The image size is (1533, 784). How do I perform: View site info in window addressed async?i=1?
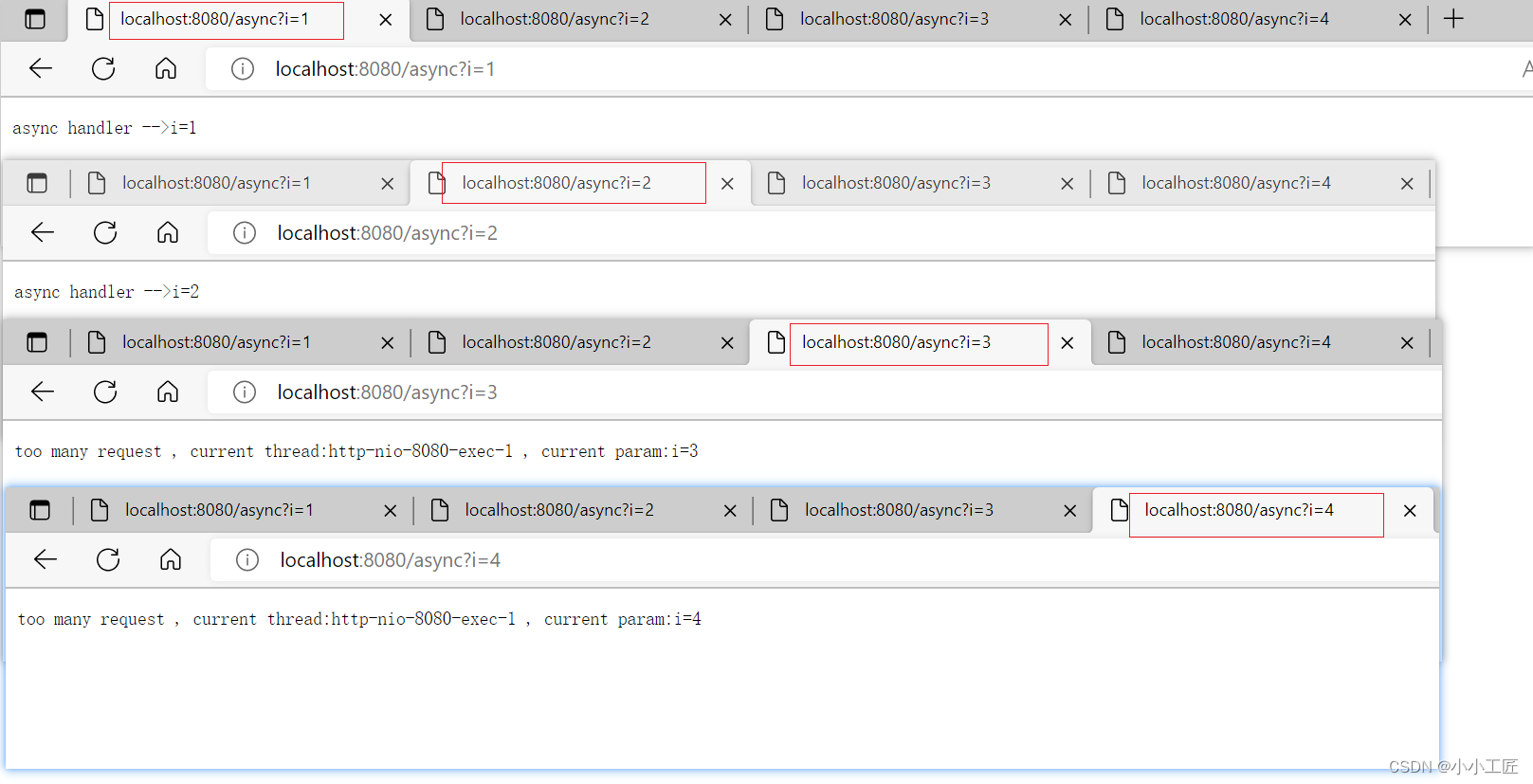click(x=243, y=68)
